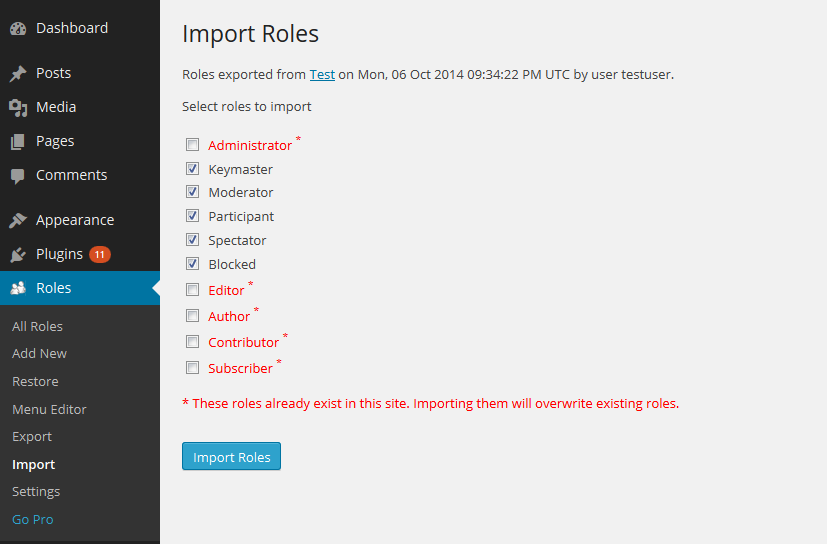Viewport: 827px width, 544px height.
Task: Open the Restore submenu
Action: click(x=35, y=381)
